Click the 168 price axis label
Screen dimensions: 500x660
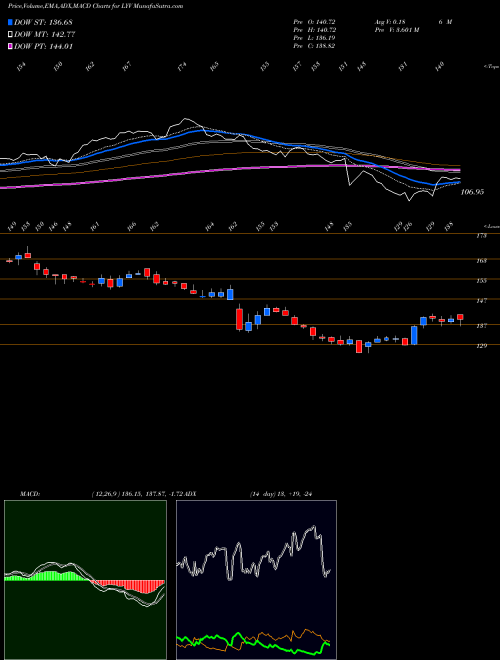[482, 261]
